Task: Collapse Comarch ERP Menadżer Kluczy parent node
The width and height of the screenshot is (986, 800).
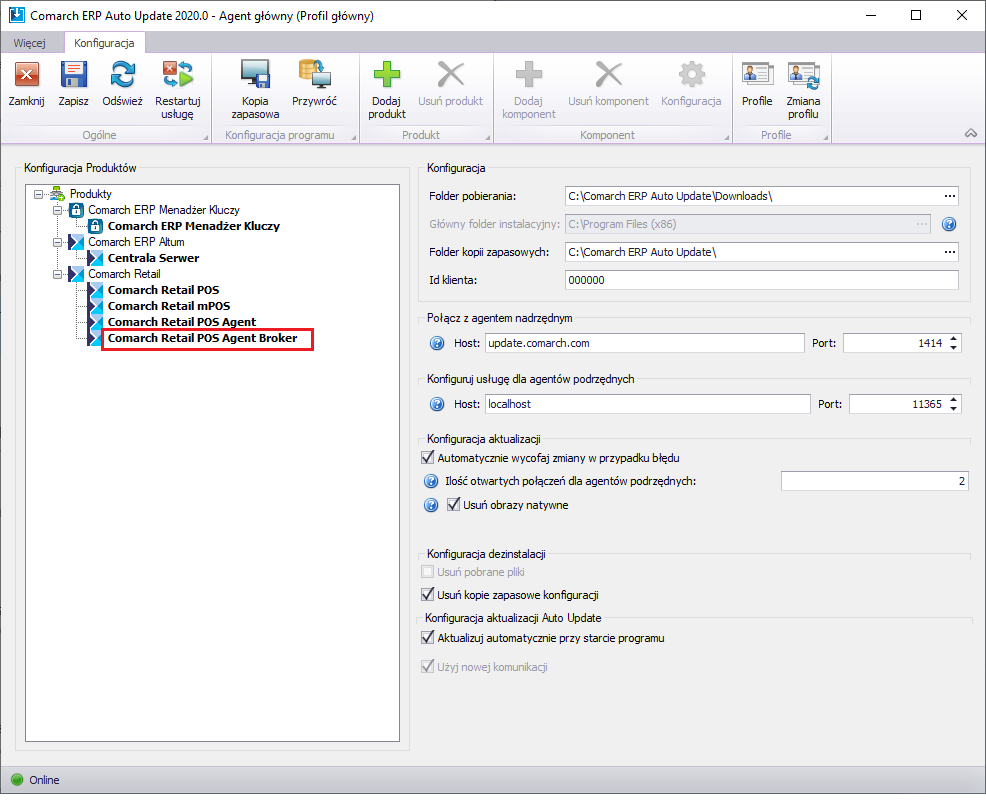Action: click(57, 210)
